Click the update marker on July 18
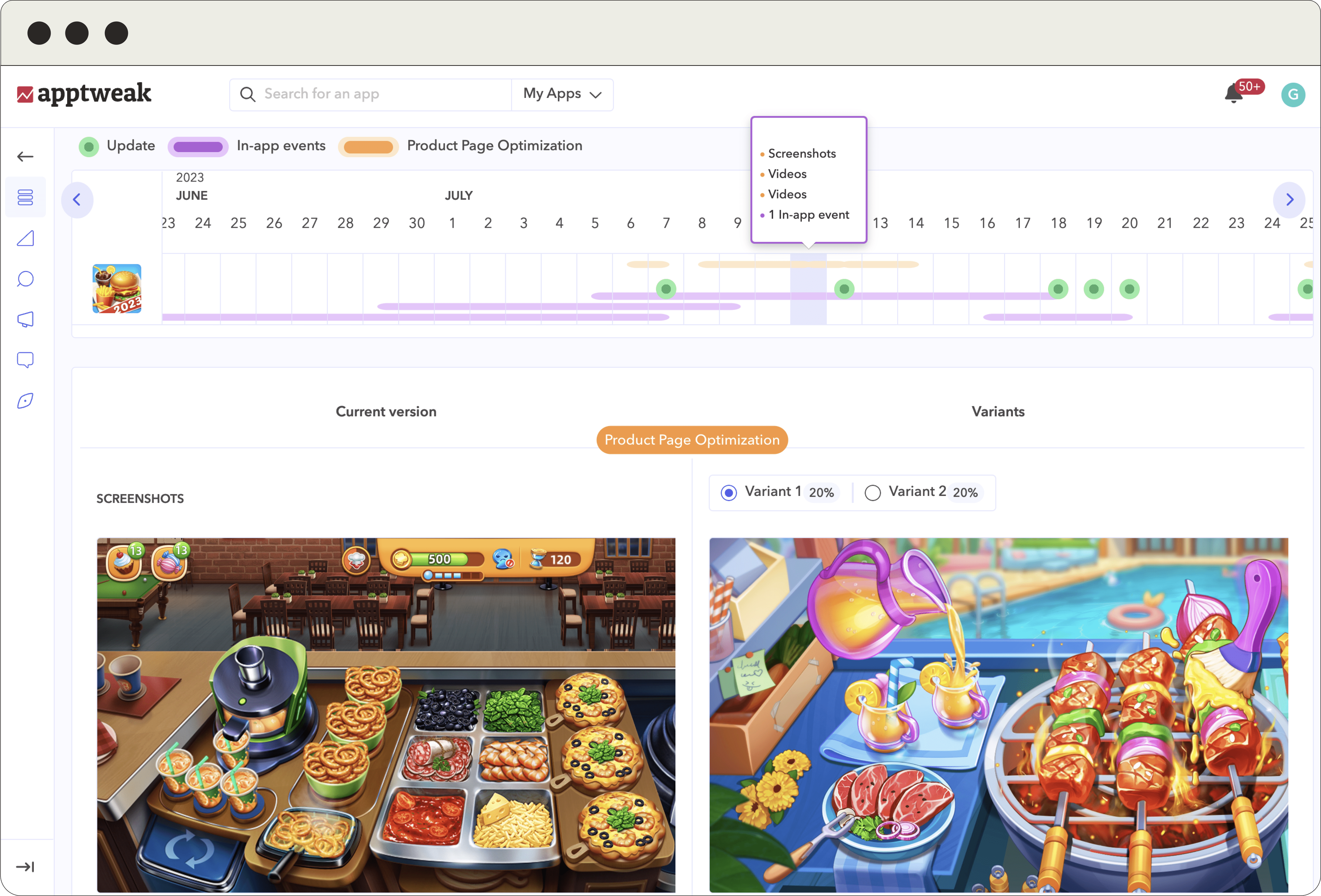This screenshot has width=1321, height=896. point(1058,289)
